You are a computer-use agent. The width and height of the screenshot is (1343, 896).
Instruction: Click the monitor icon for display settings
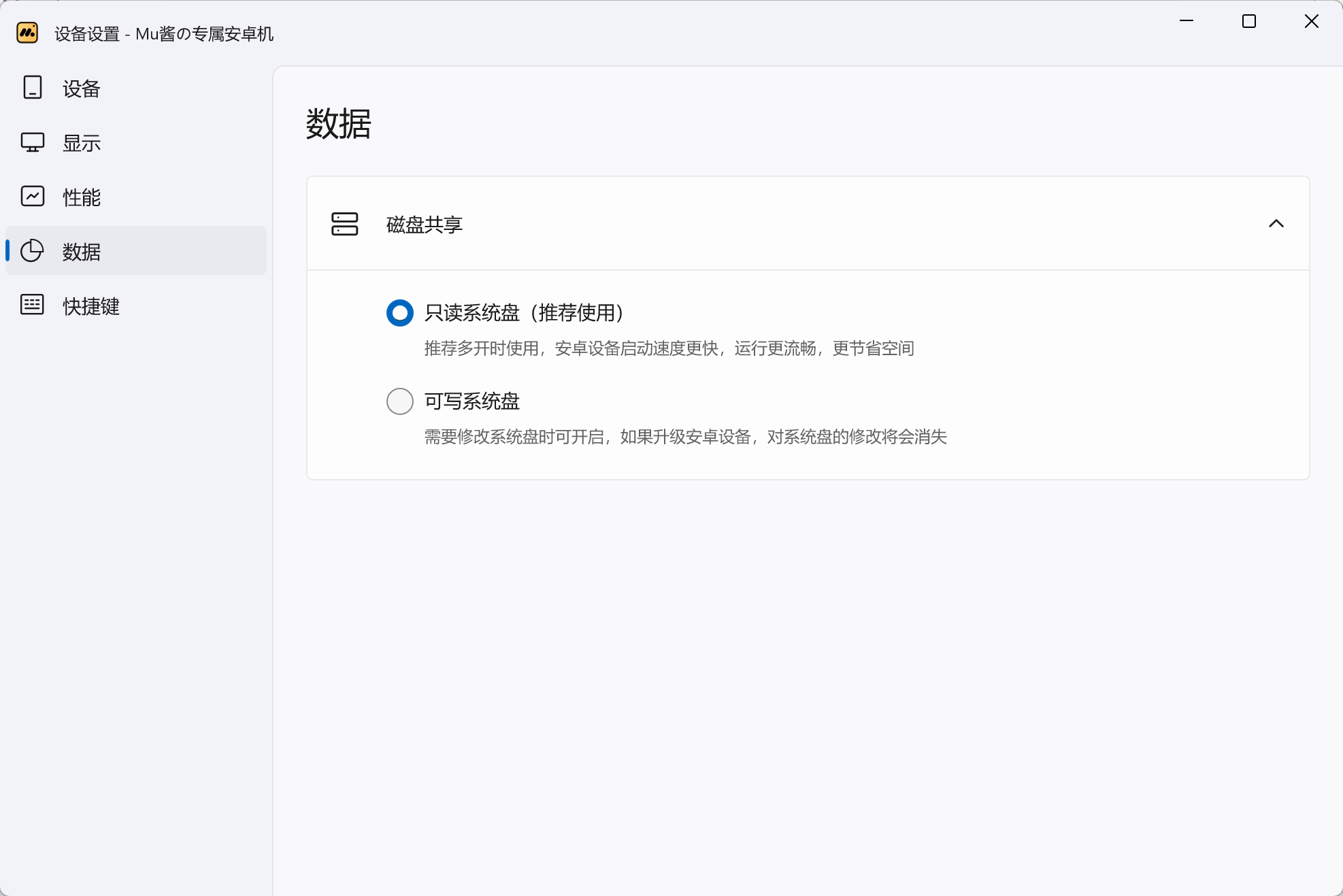click(x=32, y=142)
